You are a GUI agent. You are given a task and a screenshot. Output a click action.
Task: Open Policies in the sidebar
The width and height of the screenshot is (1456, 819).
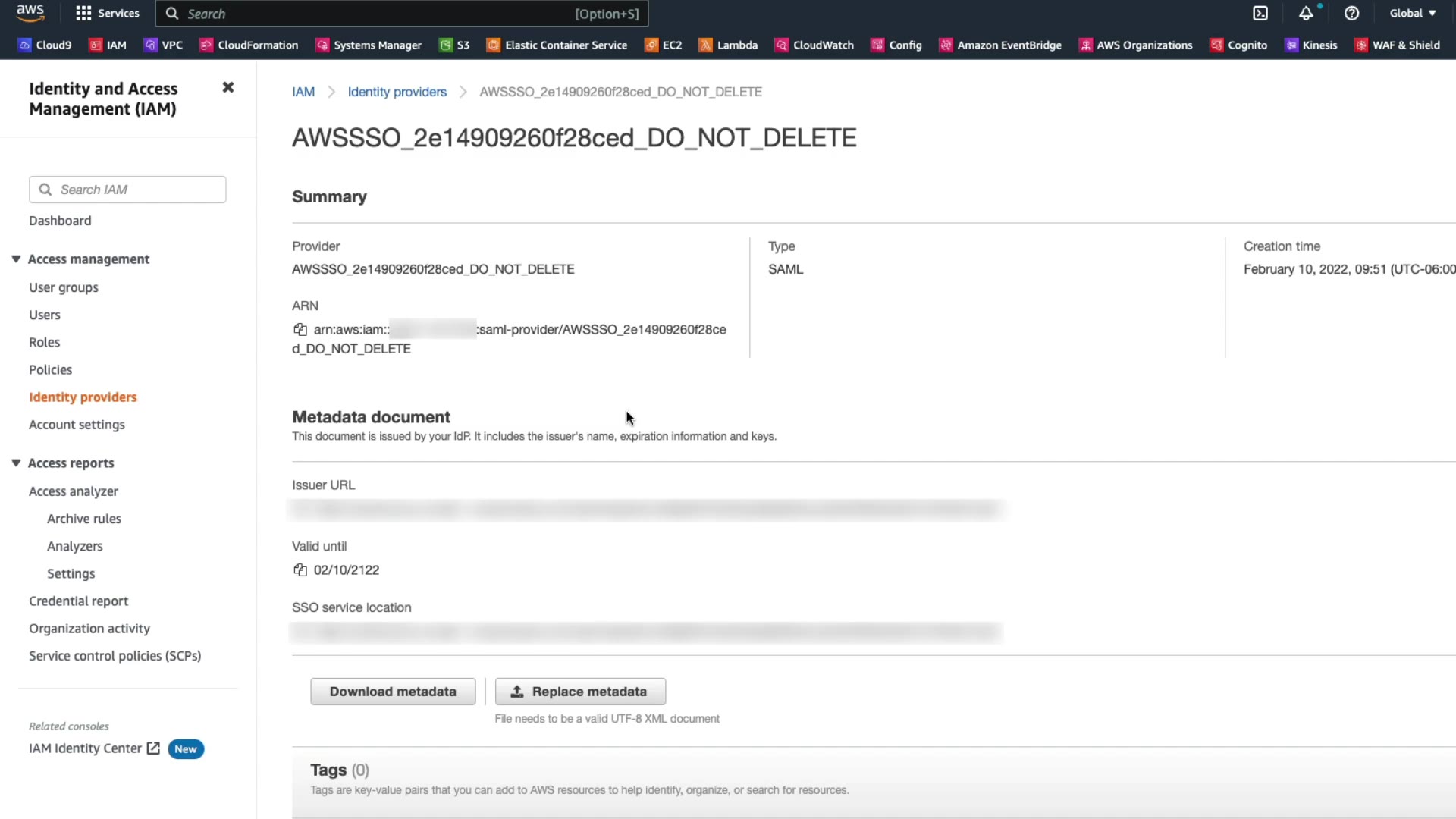tap(50, 370)
